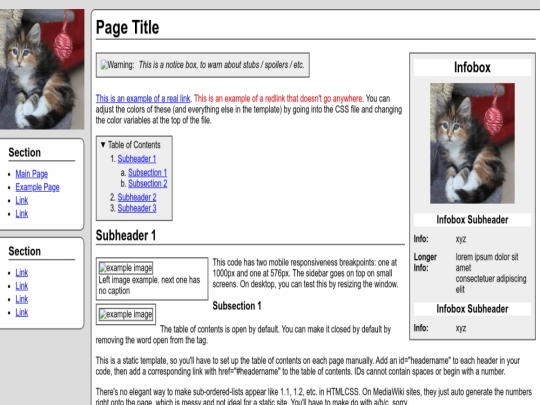This screenshot has height=405, width=540.
Task: Click the captioned left example image placeholder
Action: click(126, 268)
